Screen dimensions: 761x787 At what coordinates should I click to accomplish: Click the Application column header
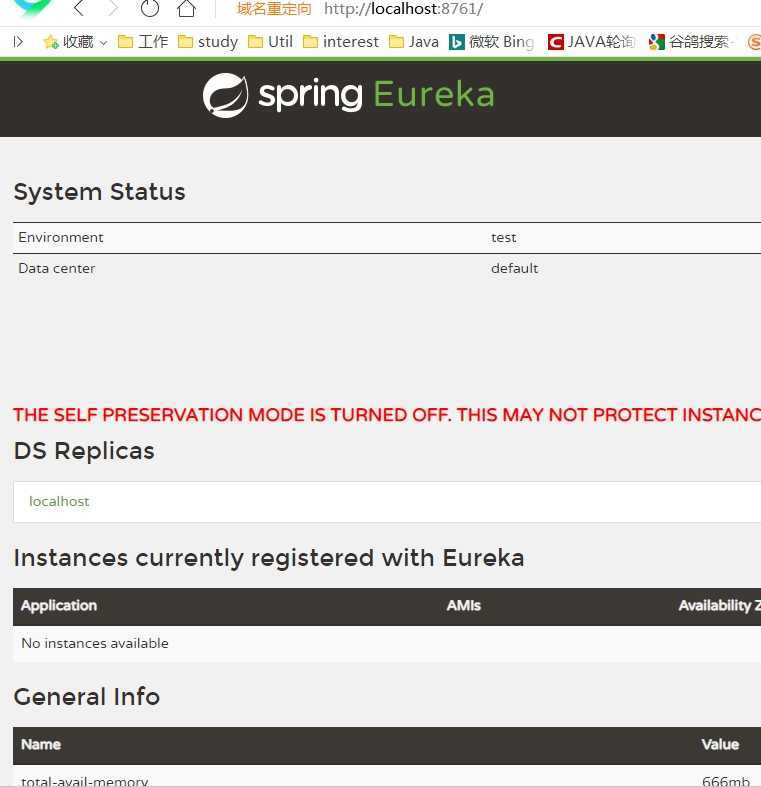coord(59,606)
